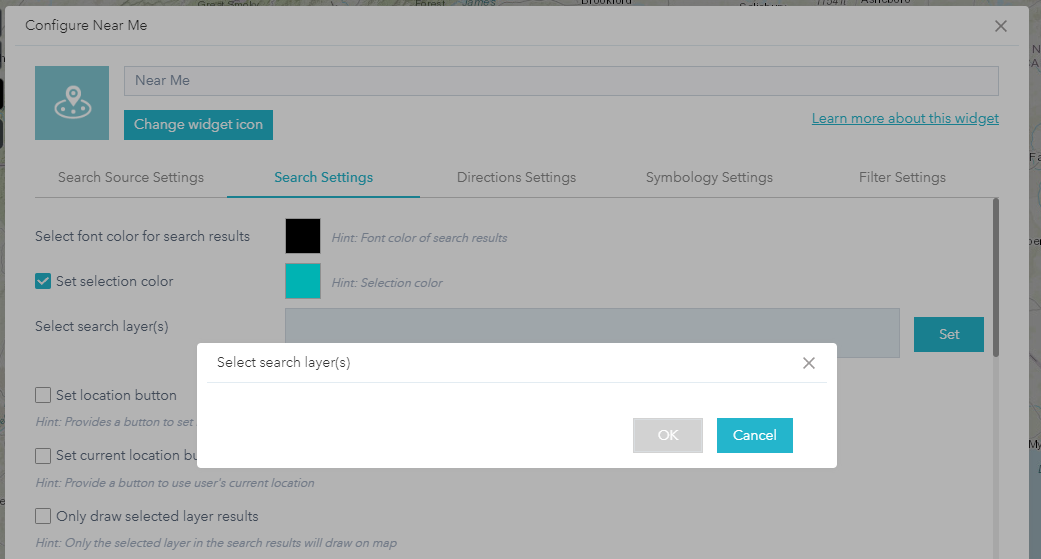Close the Select search layer(s) popup
The height and width of the screenshot is (559, 1041).
click(809, 362)
